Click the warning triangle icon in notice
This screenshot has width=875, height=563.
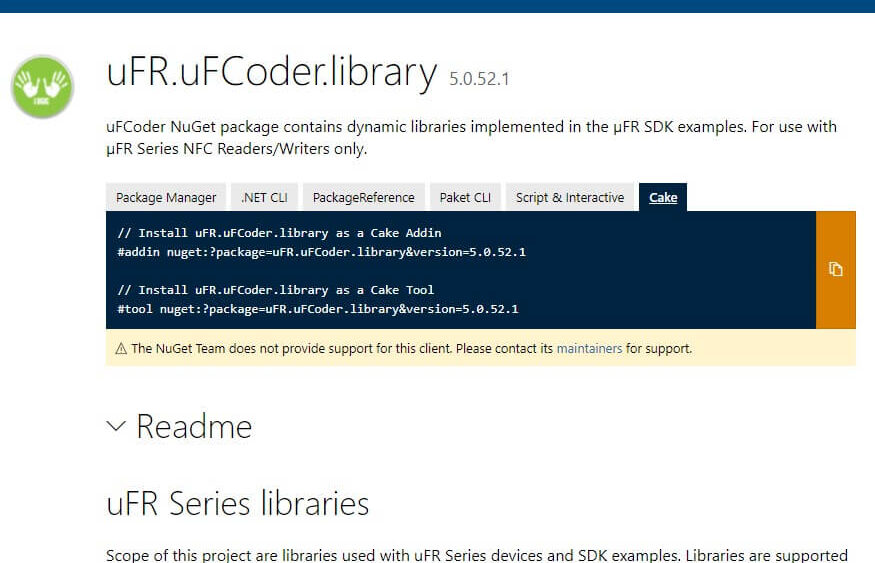pos(121,349)
